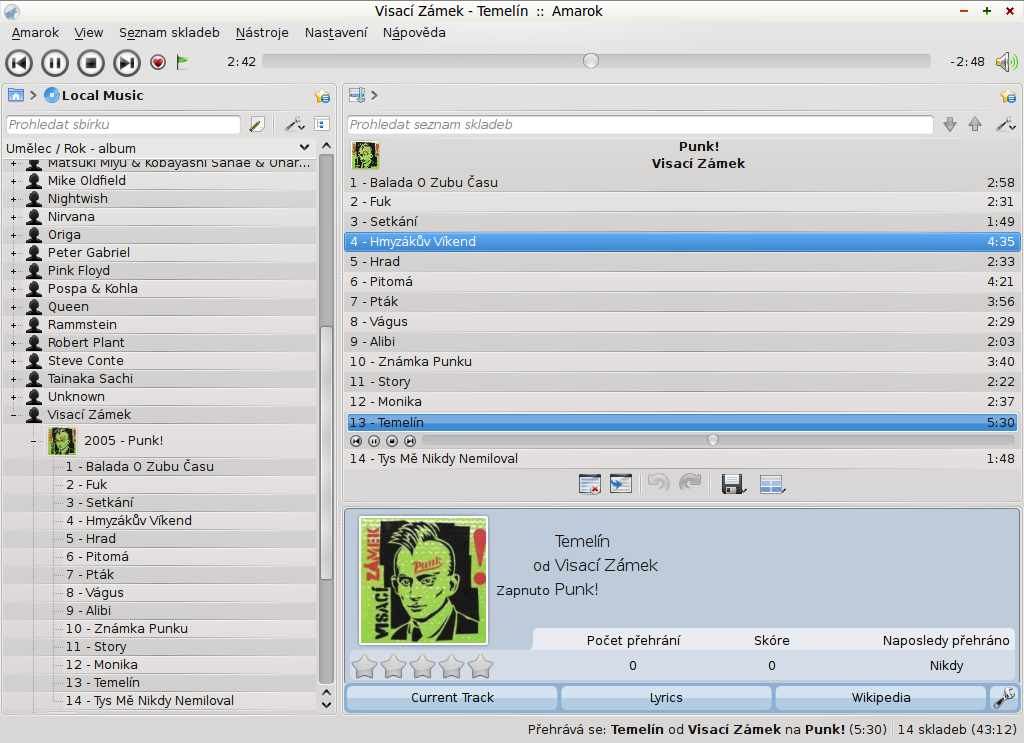
Task: Jump to previous search match arrow
Action: click(x=975, y=124)
